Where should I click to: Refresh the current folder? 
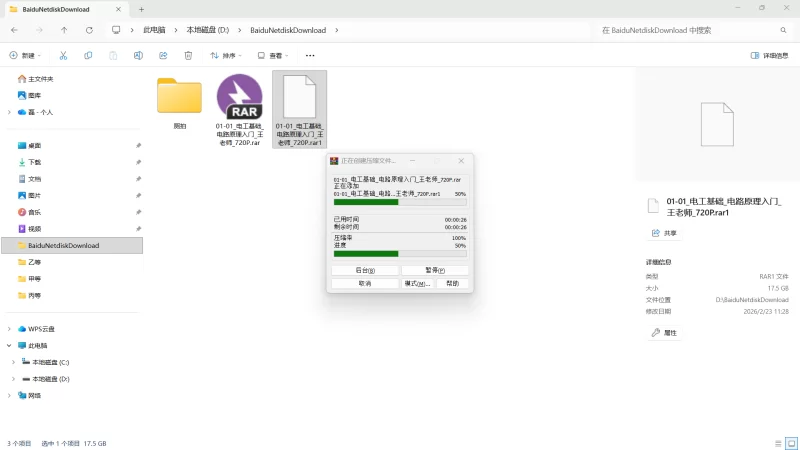(x=89, y=30)
